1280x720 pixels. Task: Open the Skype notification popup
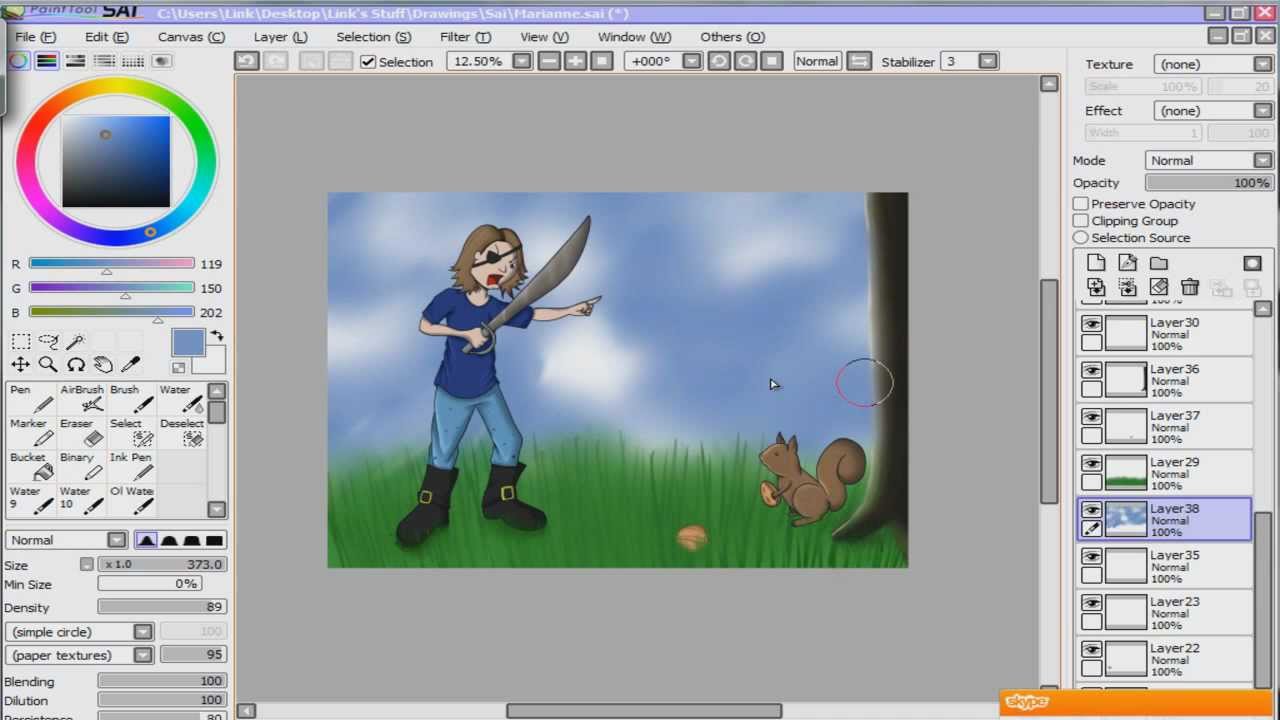pos(1139,703)
